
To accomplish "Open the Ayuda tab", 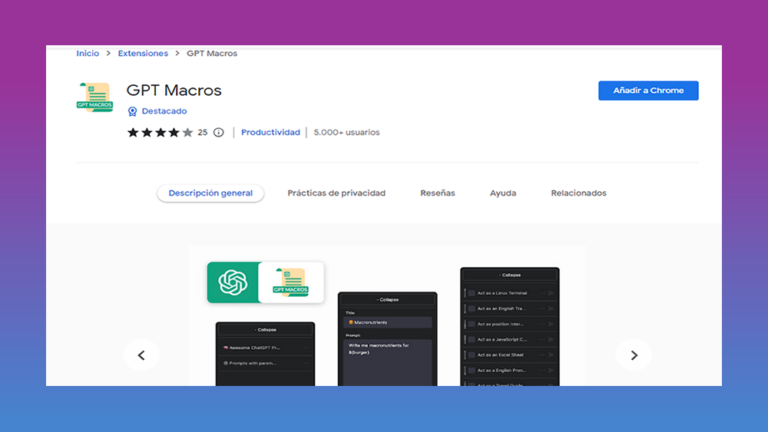I will [x=503, y=193].
